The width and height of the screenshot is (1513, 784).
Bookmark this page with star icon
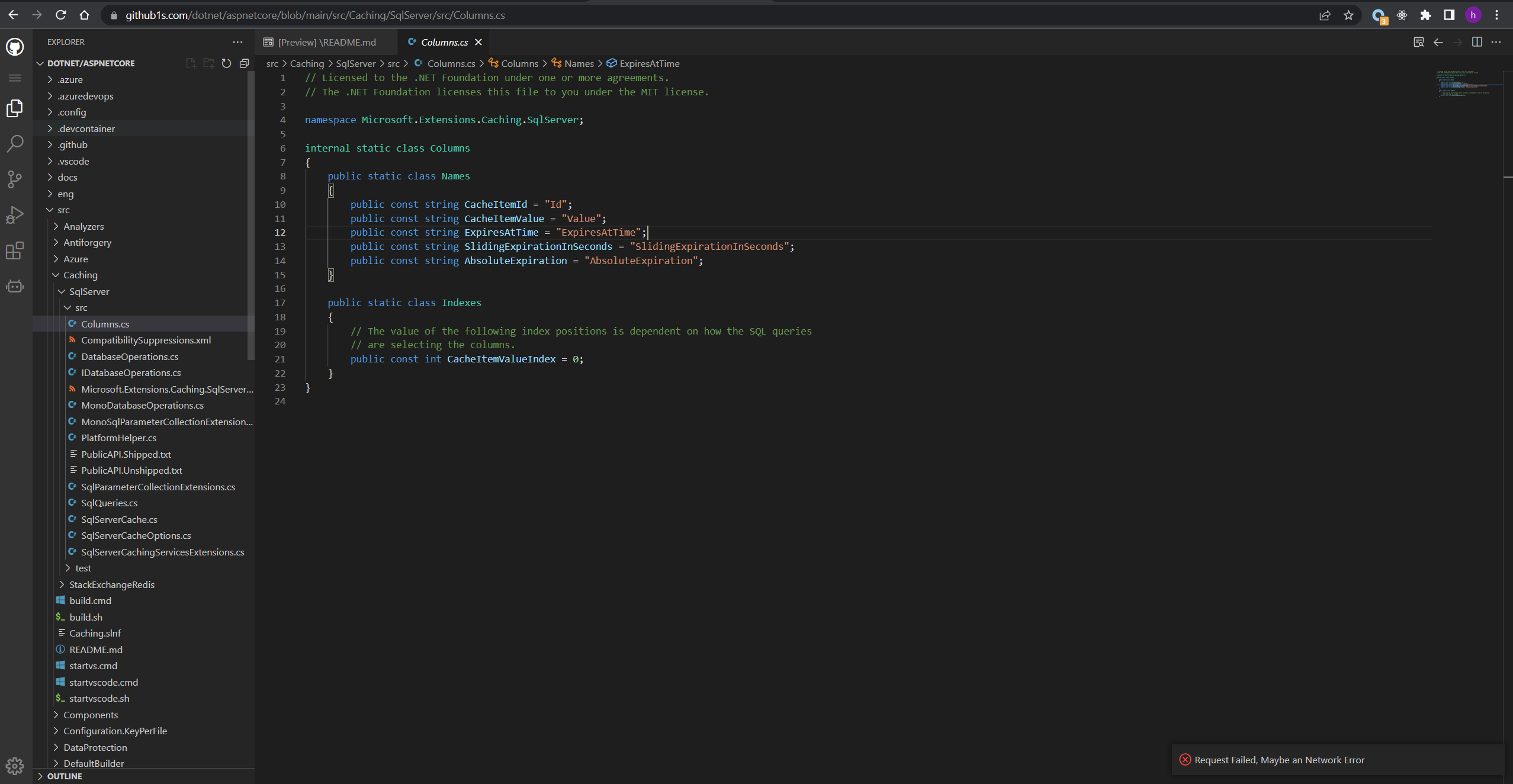tap(1348, 15)
